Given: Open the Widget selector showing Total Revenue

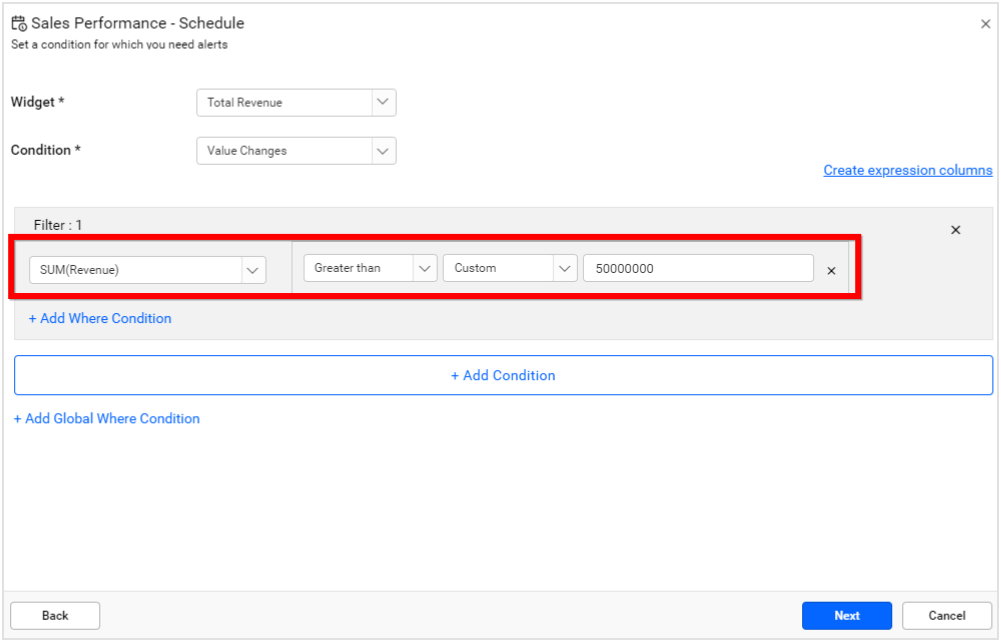Looking at the screenshot, I should coord(285,102).
